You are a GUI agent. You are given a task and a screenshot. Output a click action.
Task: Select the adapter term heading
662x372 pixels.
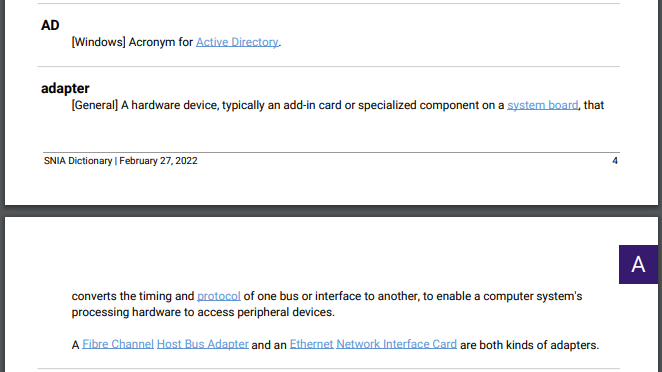65,88
